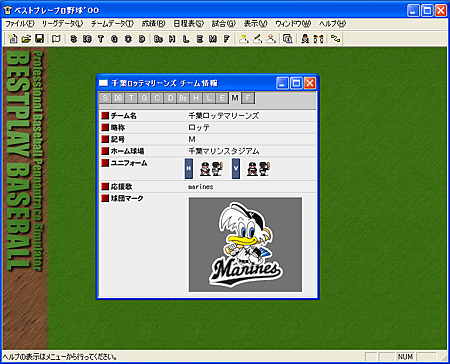
Task: Click the T icon in main toolbar
Action: 101,39
